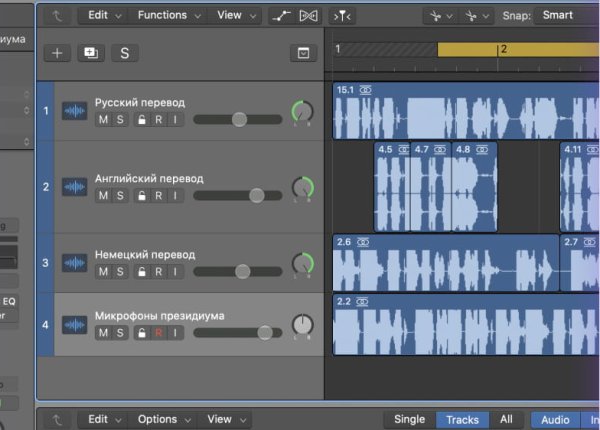Click the lock icon on Английский перевод track
The height and width of the screenshot is (430, 600).
[142, 196]
